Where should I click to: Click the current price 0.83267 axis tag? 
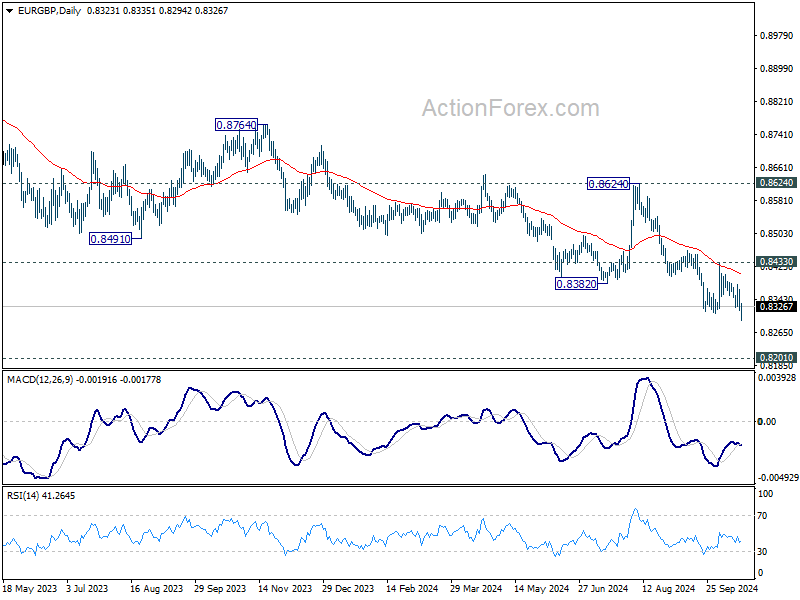tap(776, 307)
